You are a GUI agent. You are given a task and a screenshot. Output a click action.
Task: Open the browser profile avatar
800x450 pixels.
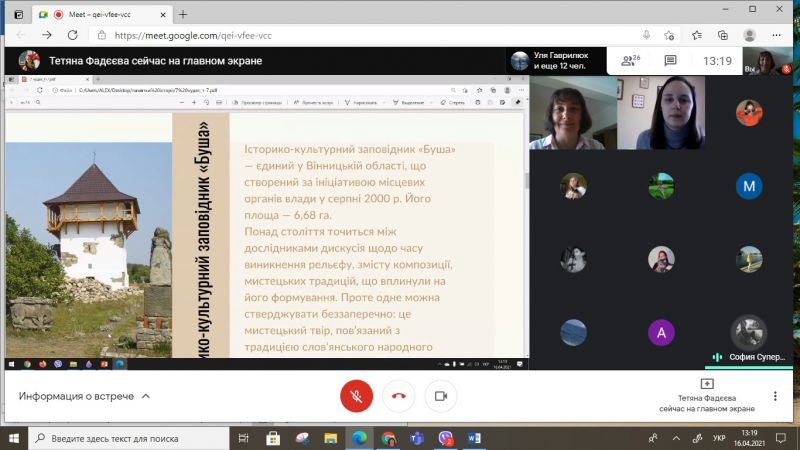tap(749, 35)
